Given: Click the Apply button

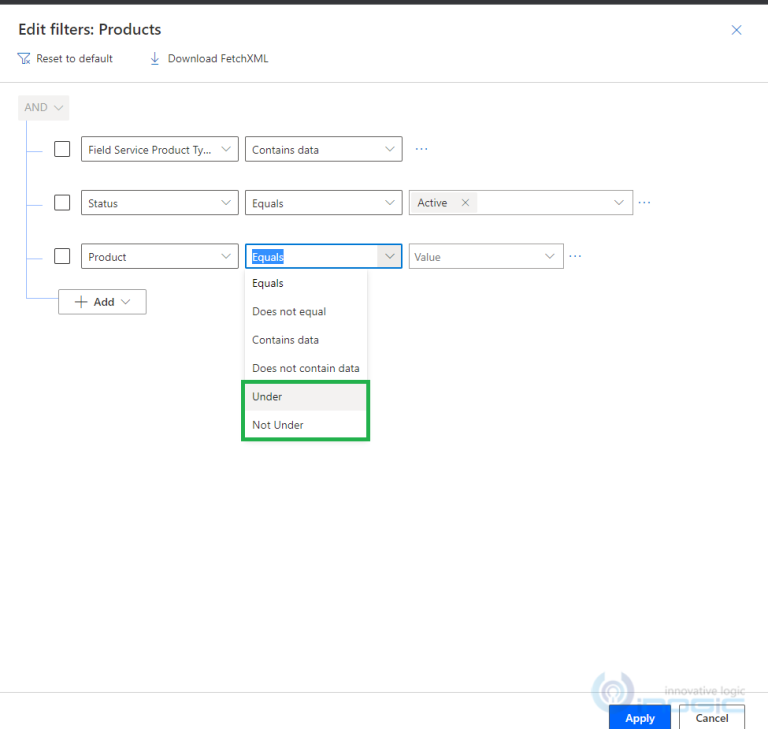Looking at the screenshot, I should tap(640, 718).
